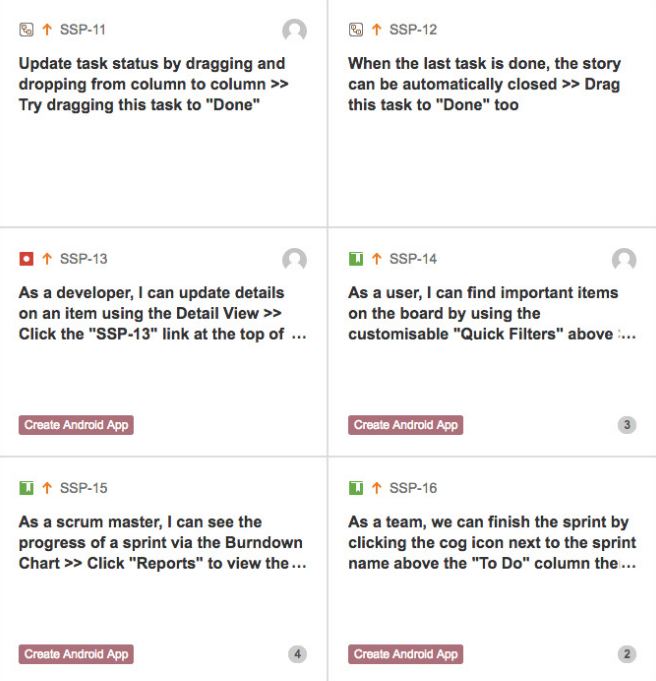
Task: Click the assignee avatar on SSP-14 card
Action: click(624, 260)
